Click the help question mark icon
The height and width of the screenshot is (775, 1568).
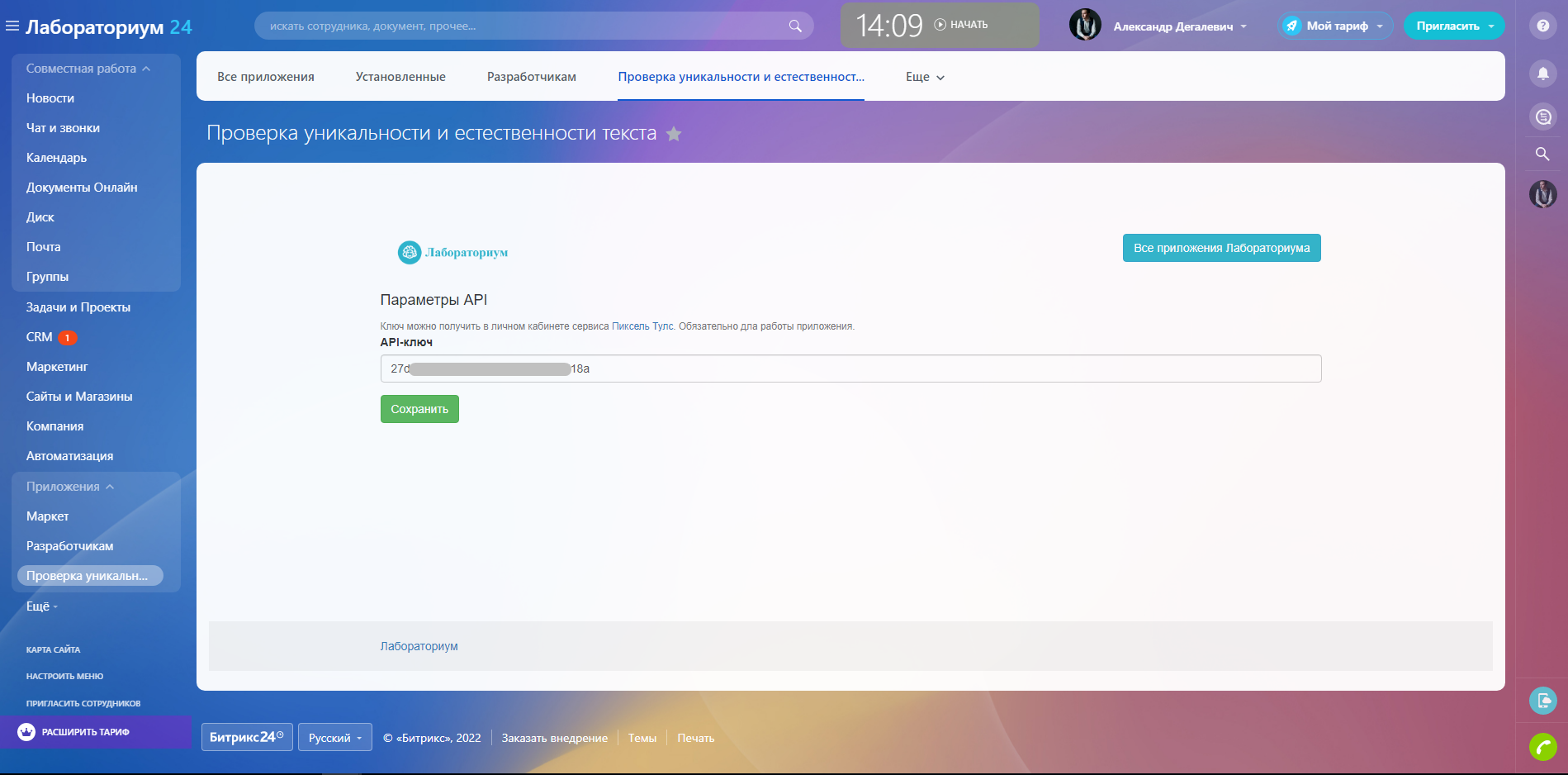pos(1542,26)
